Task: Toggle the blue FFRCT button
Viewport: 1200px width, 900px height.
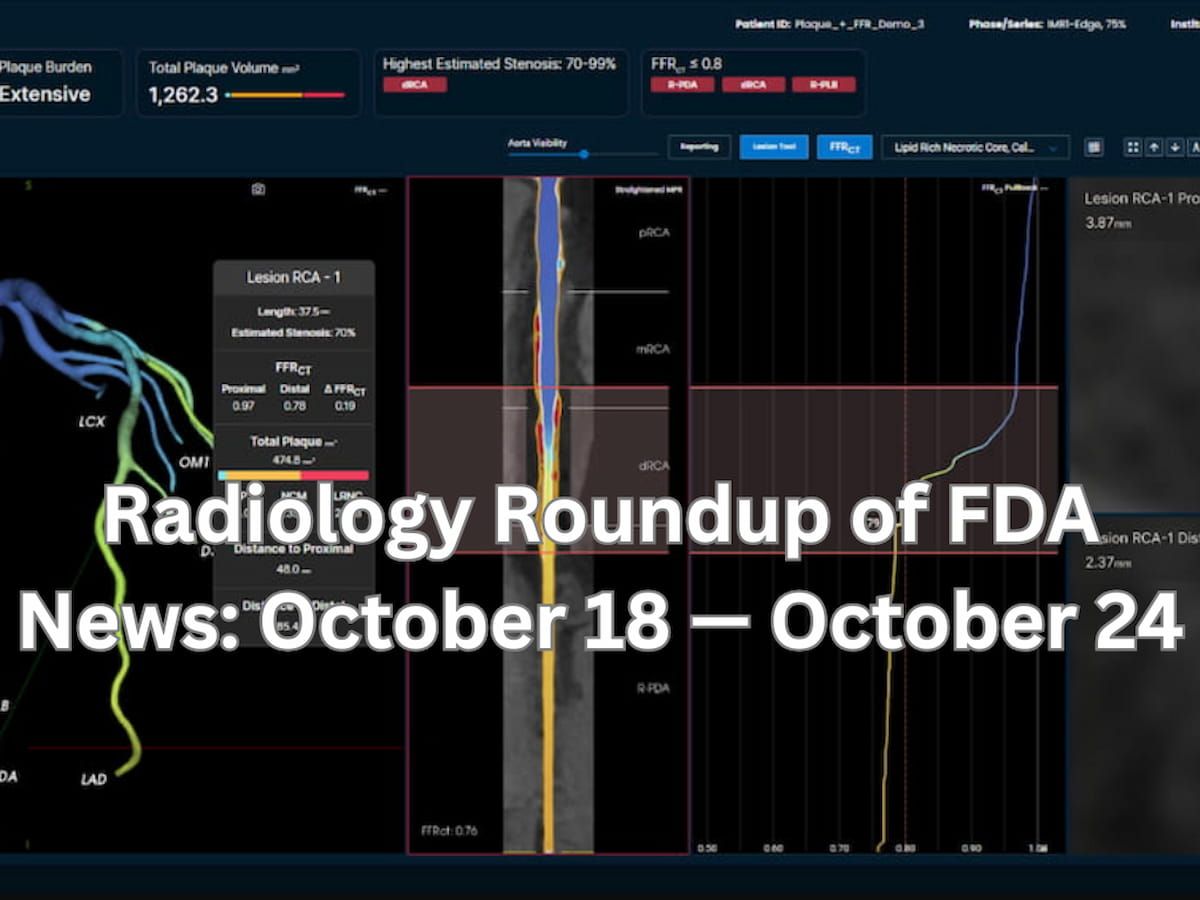Action: (845, 147)
